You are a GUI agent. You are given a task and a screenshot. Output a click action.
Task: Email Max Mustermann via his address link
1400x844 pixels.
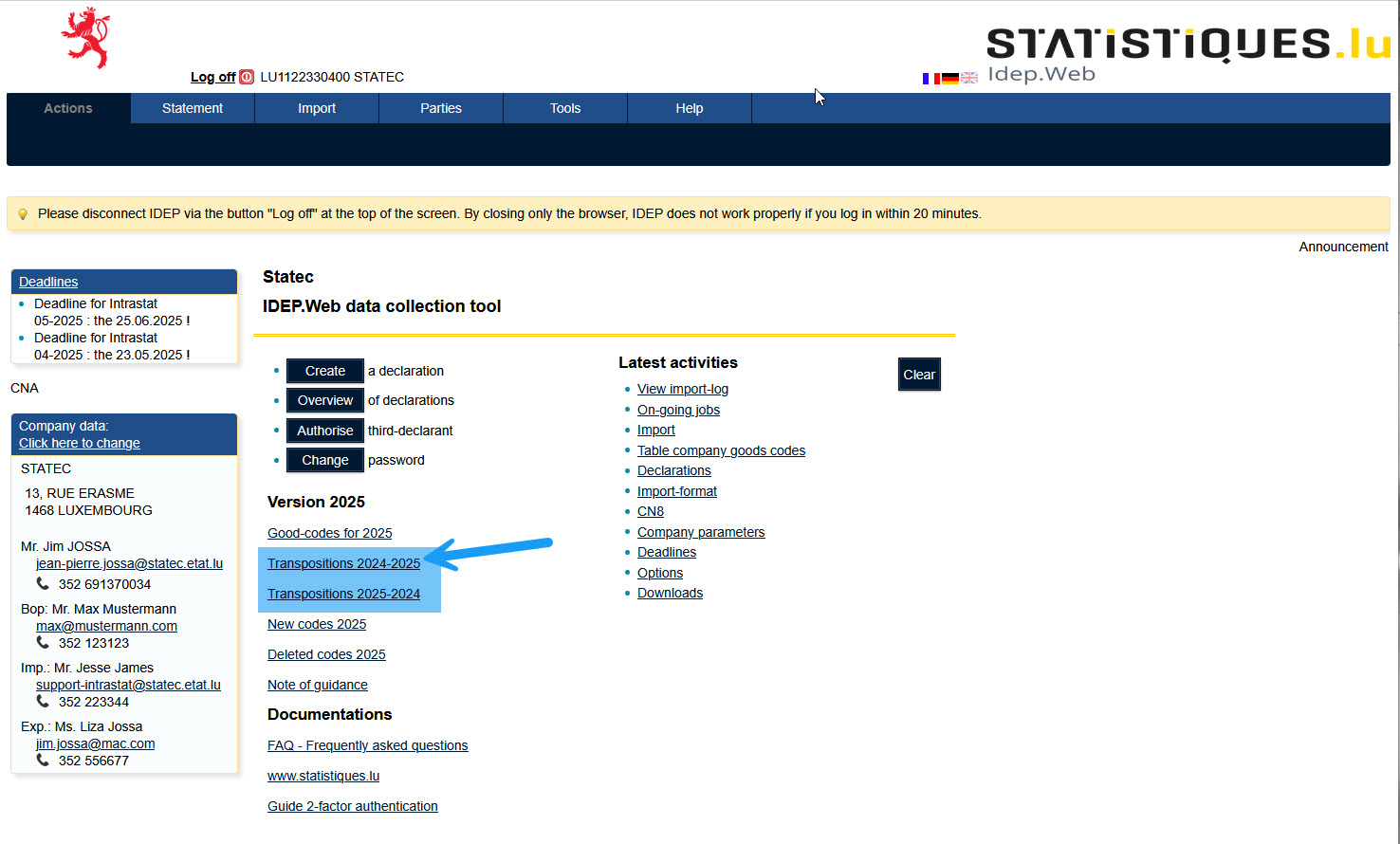[x=106, y=626]
